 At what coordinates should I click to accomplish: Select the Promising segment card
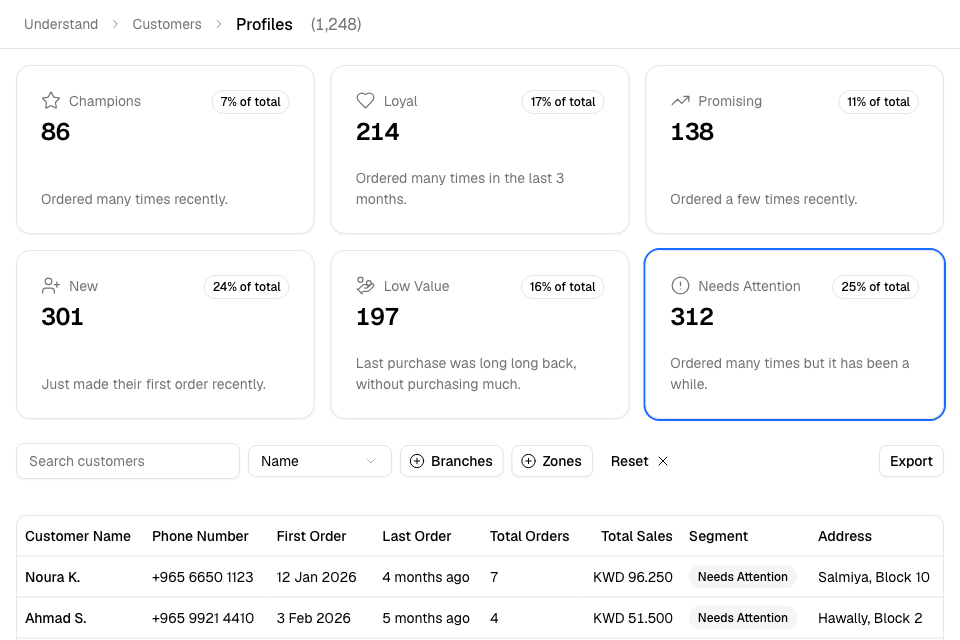[795, 149]
